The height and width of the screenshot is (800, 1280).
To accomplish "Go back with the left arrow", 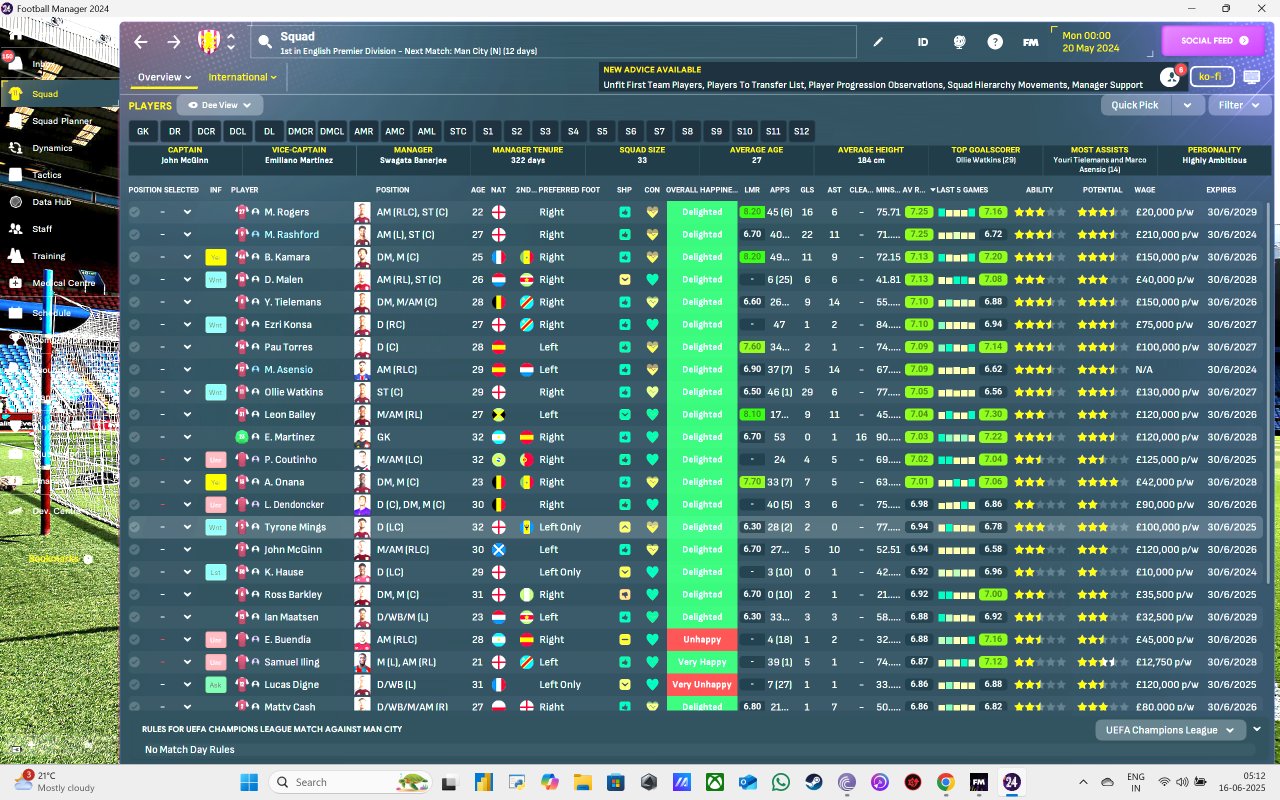I will [140, 42].
